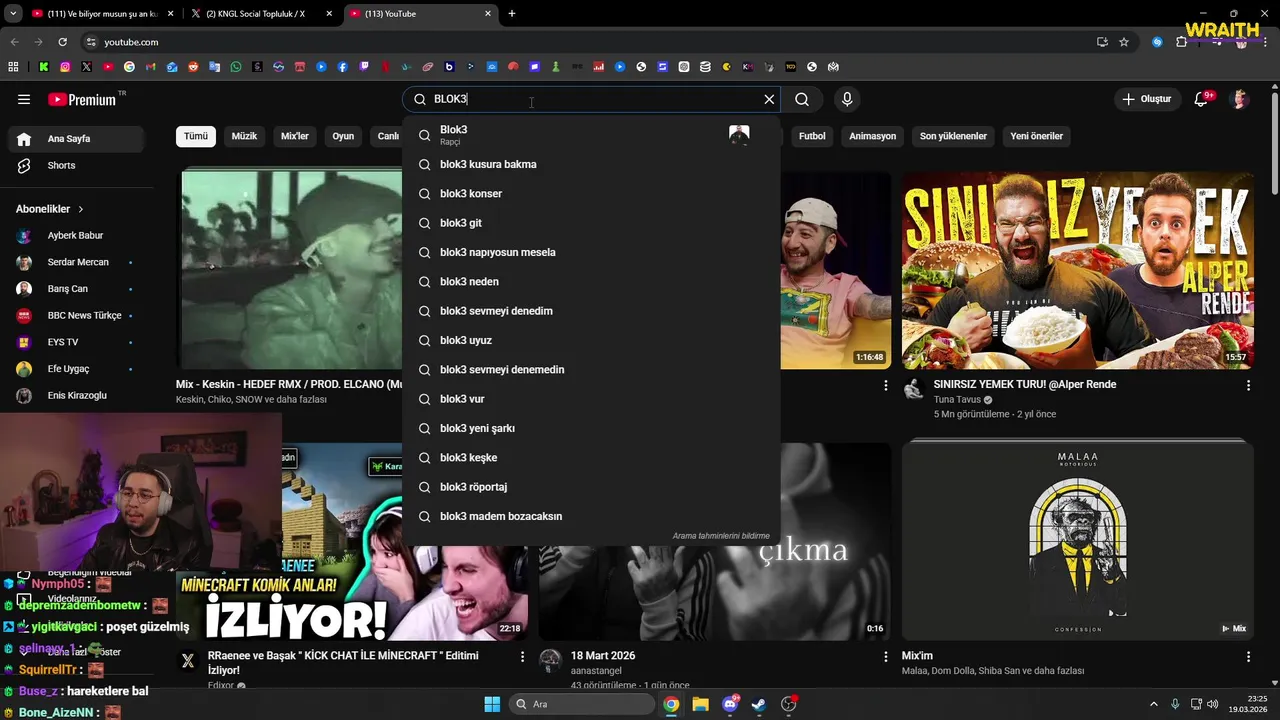
Task: Select the Müzik filter chip
Action: 244,136
